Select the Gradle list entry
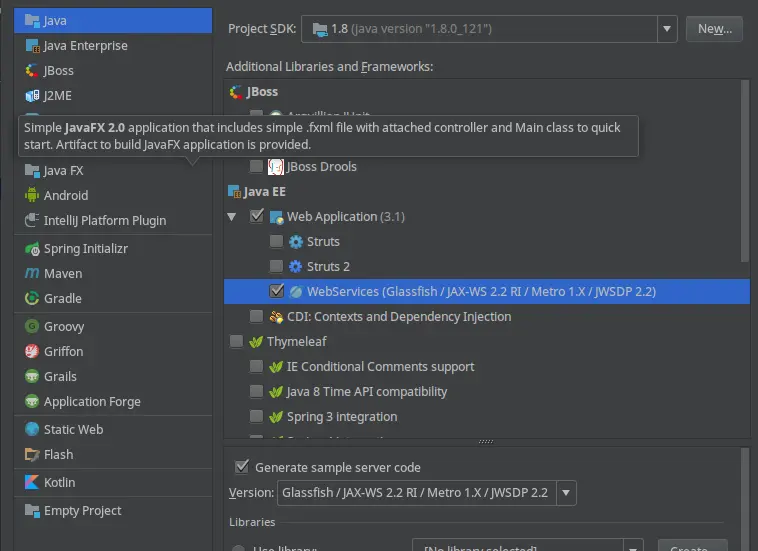Screen dimensions: 758x551 pyautogui.click(x=113, y=298)
